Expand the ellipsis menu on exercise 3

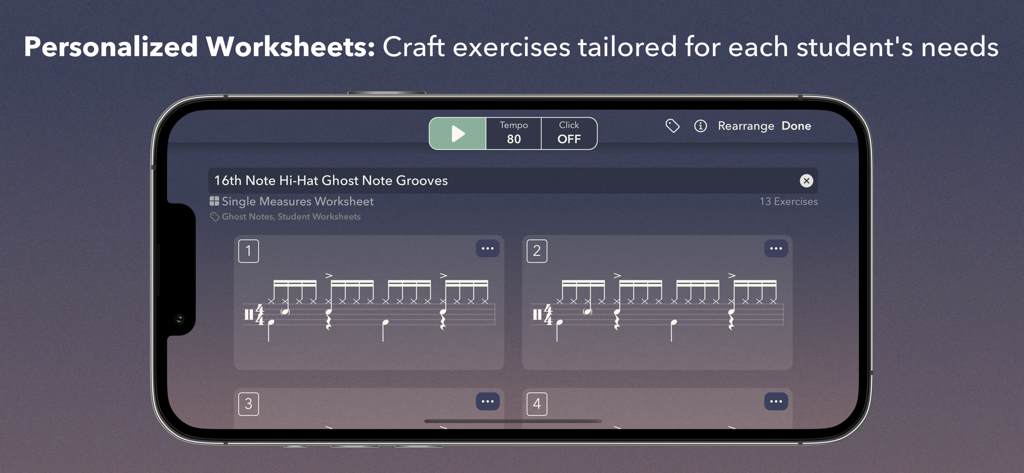pyautogui.click(x=487, y=402)
